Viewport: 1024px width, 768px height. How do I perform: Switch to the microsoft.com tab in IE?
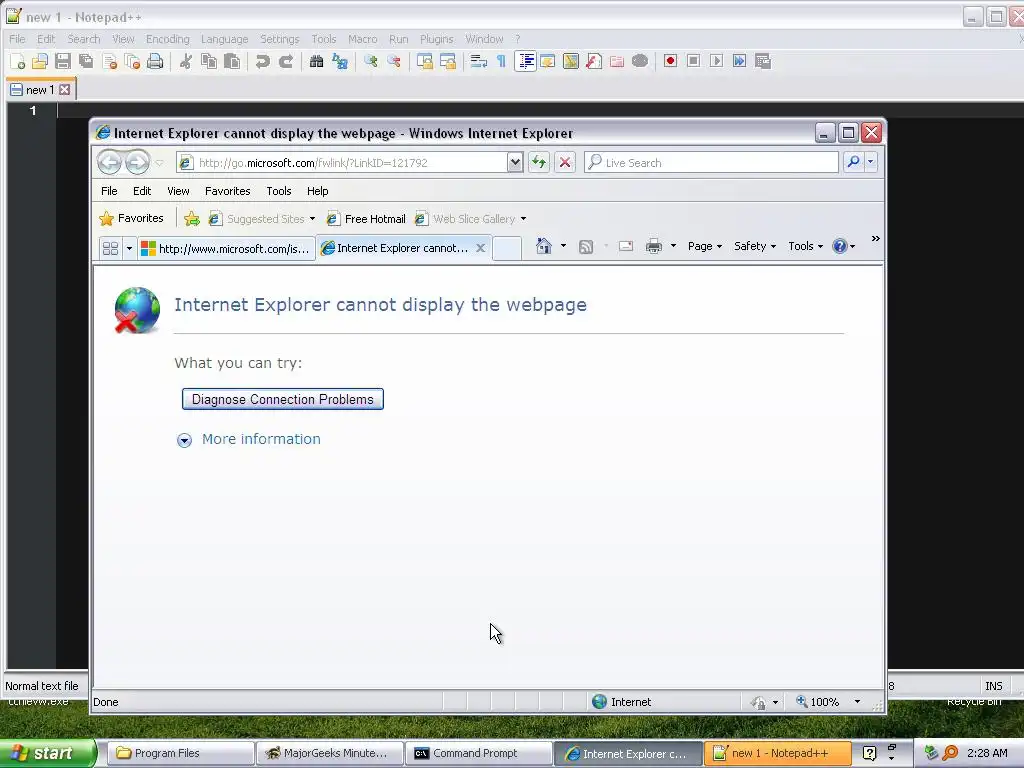coord(226,249)
